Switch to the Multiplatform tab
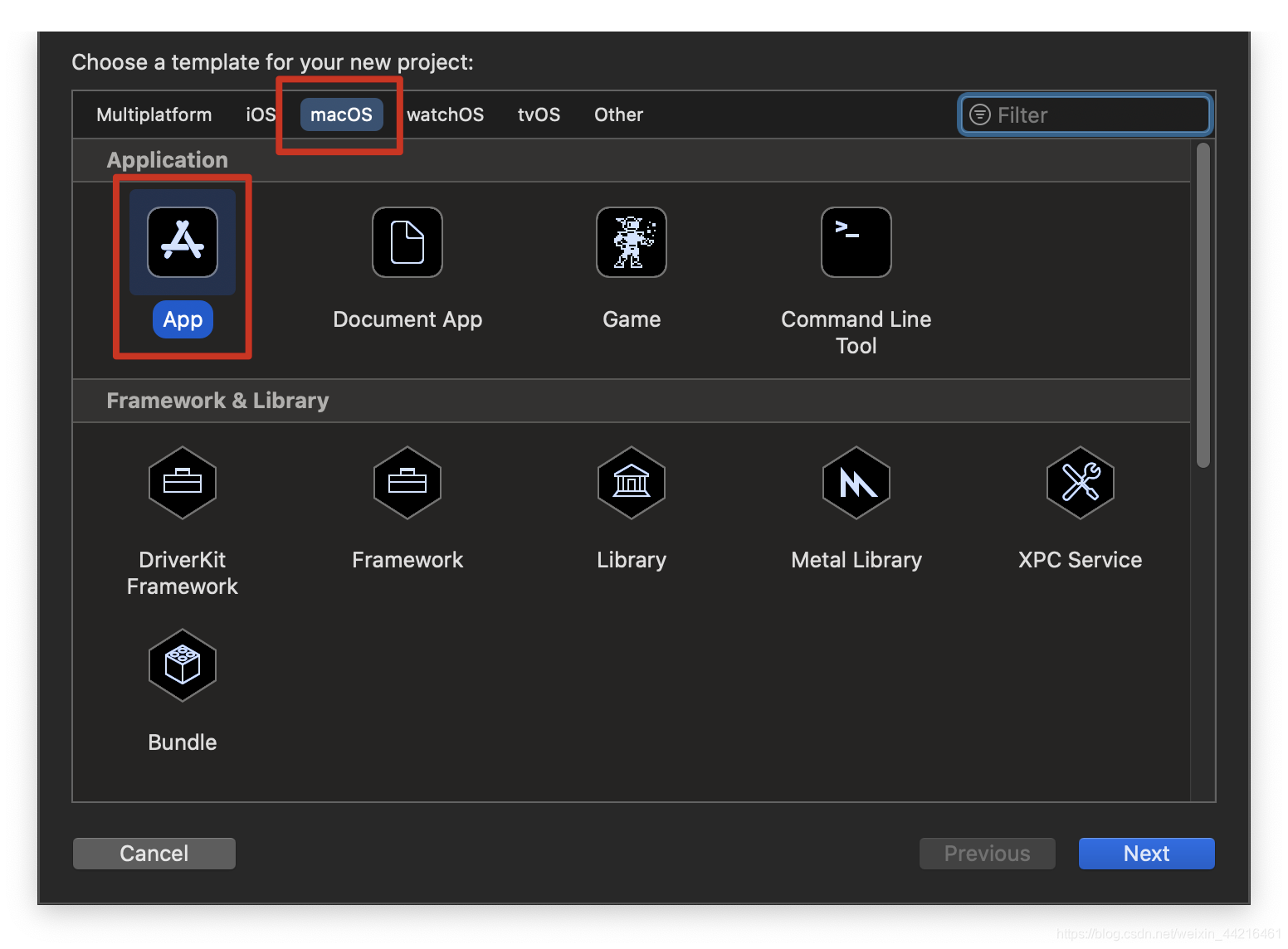 [154, 114]
